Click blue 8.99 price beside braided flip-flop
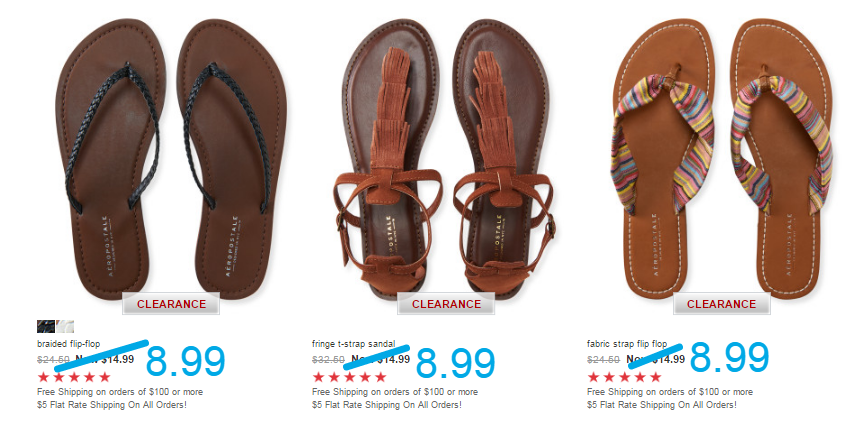 [x=185, y=361]
